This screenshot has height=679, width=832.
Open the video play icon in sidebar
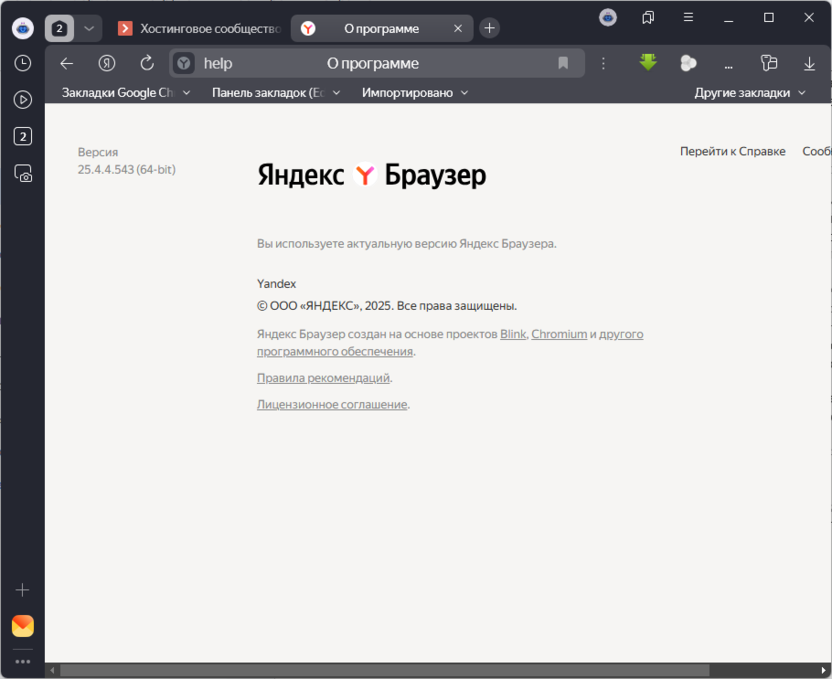[x=23, y=100]
